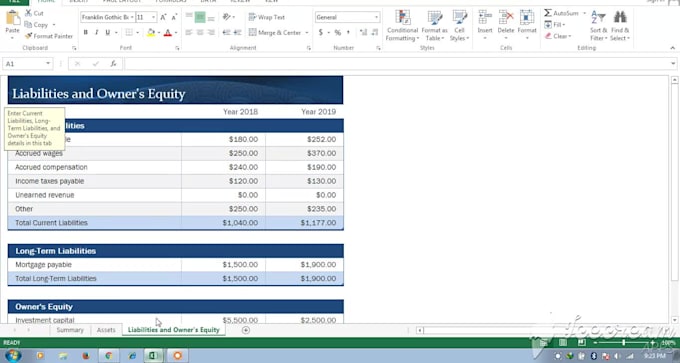Apply Accounting dollar format
680x363 pixels.
click(321, 33)
